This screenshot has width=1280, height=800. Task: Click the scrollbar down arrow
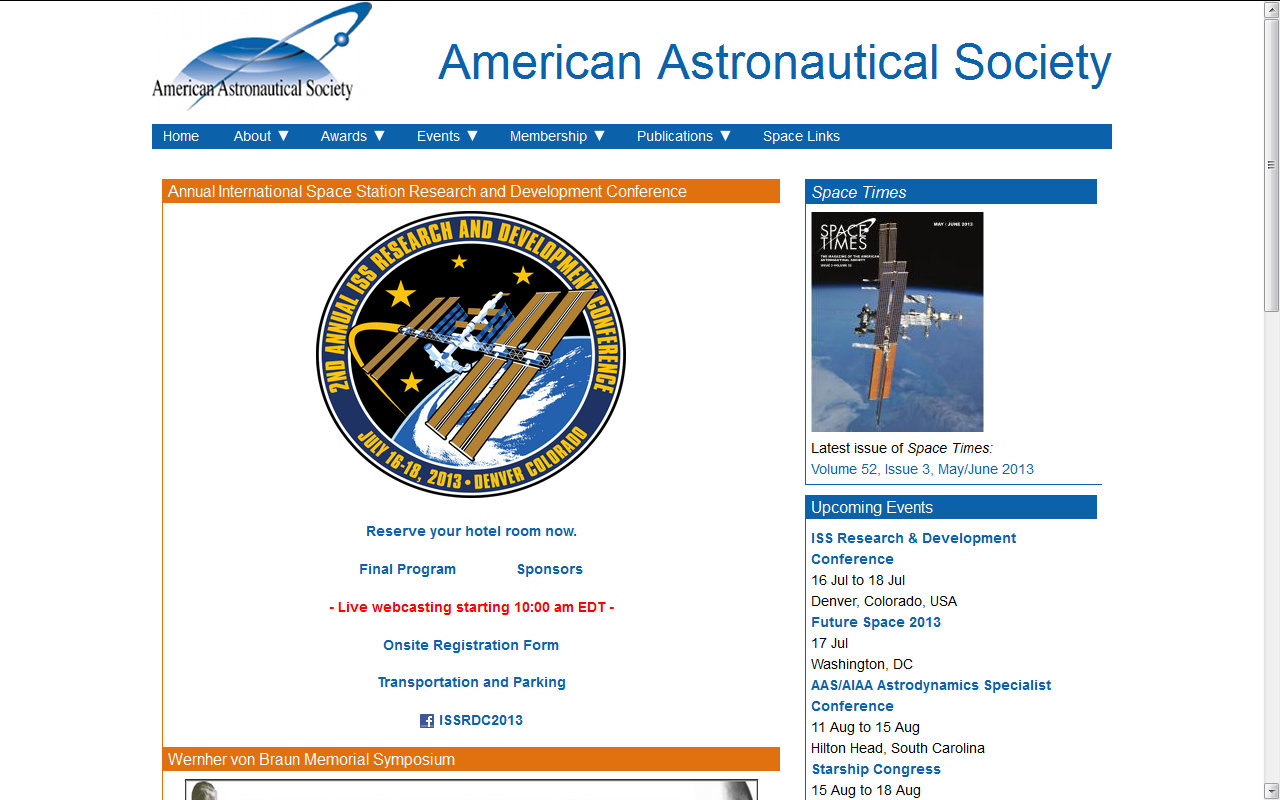click(1271, 791)
